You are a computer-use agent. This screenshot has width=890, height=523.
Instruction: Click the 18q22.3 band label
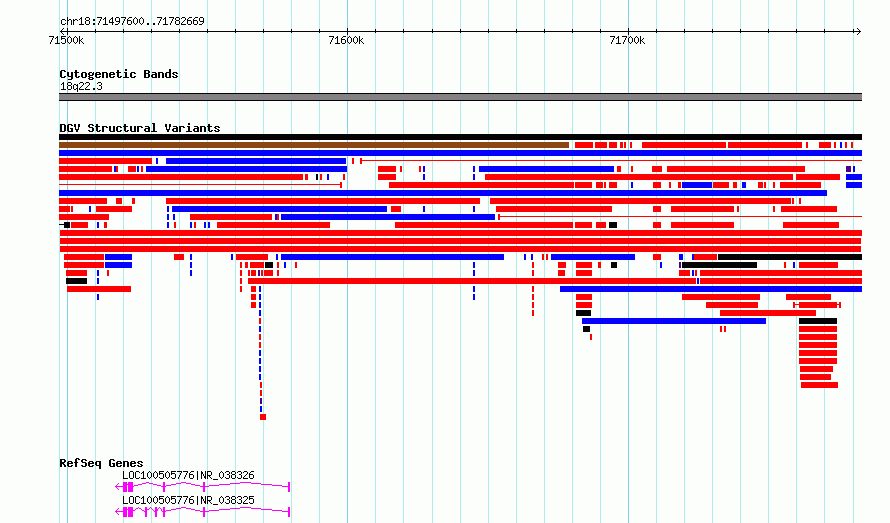(81, 86)
